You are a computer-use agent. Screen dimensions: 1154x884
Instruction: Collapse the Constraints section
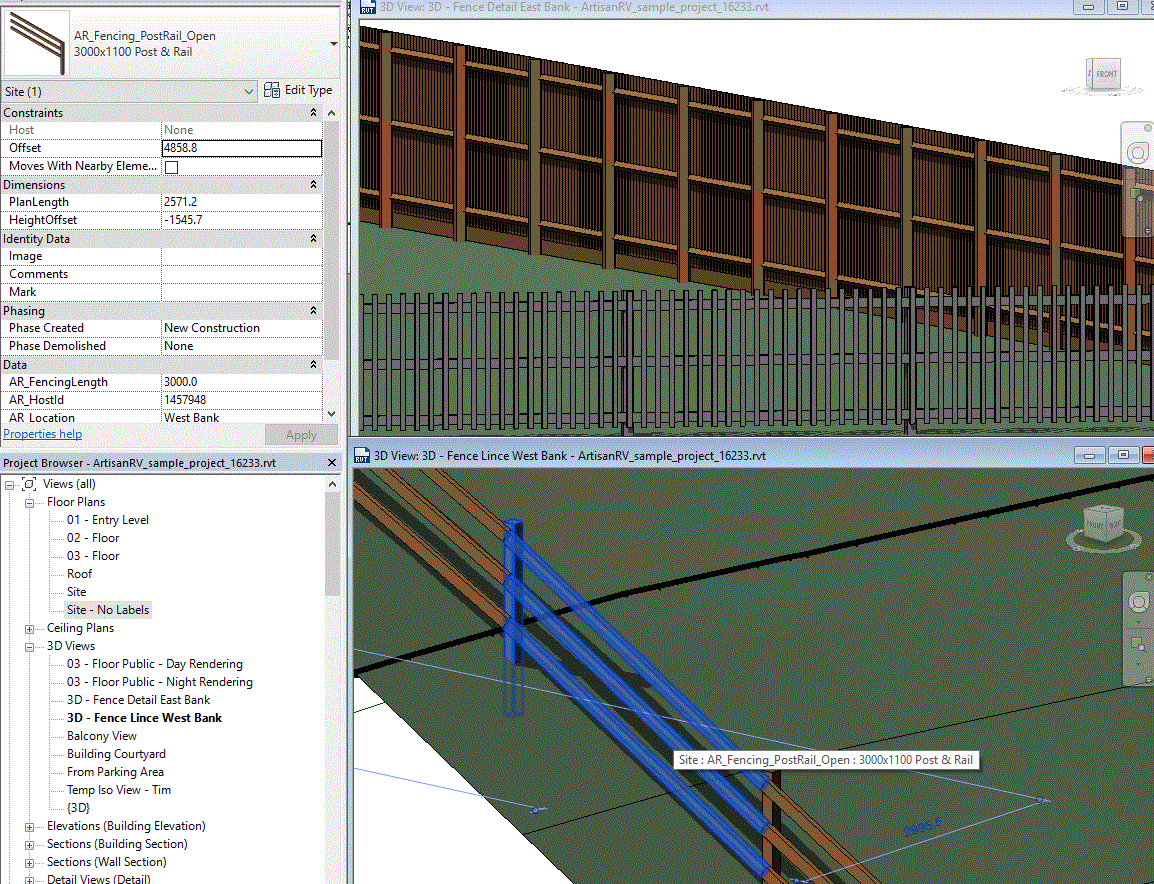(314, 113)
